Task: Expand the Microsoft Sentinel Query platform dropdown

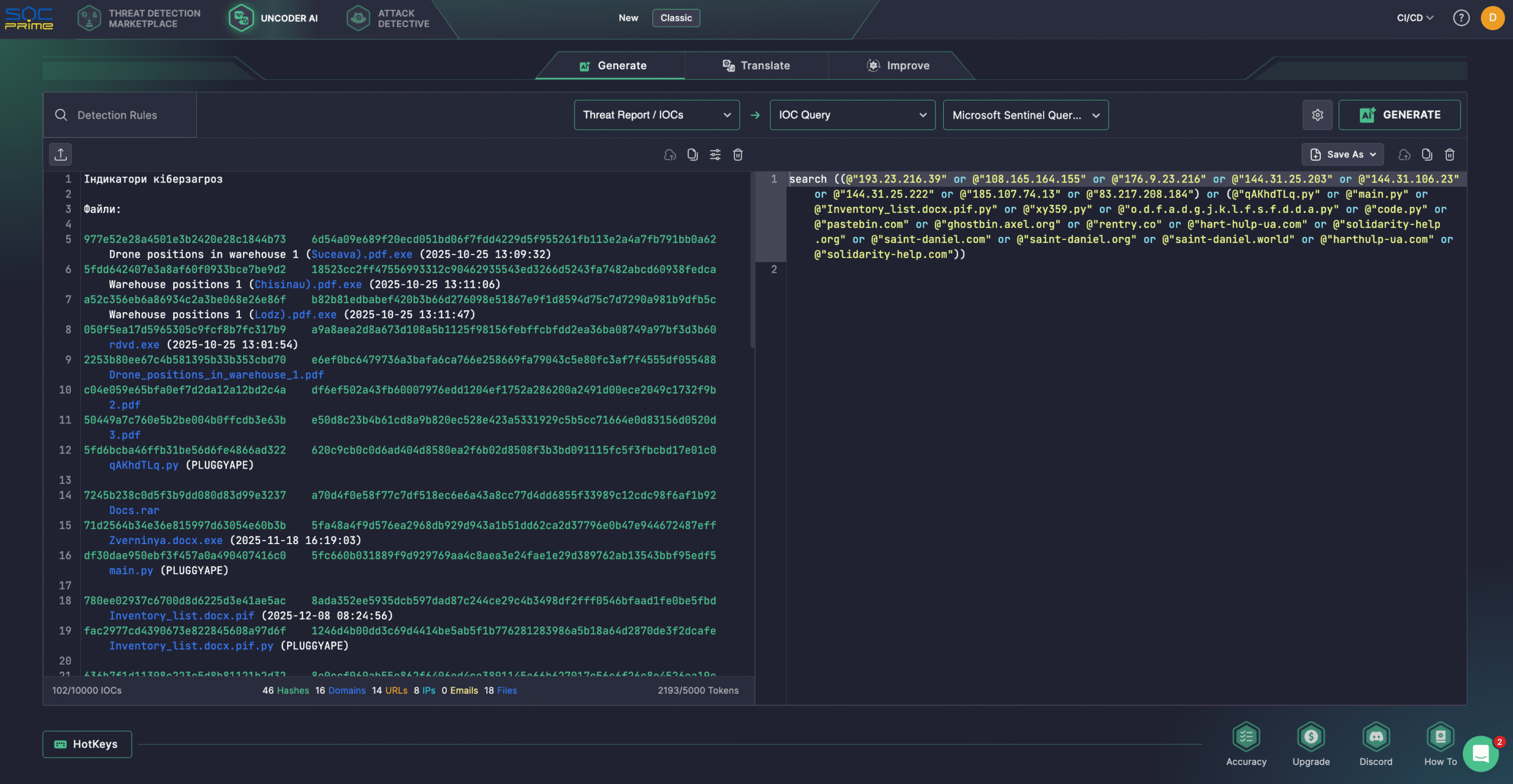Action: 1025,115
